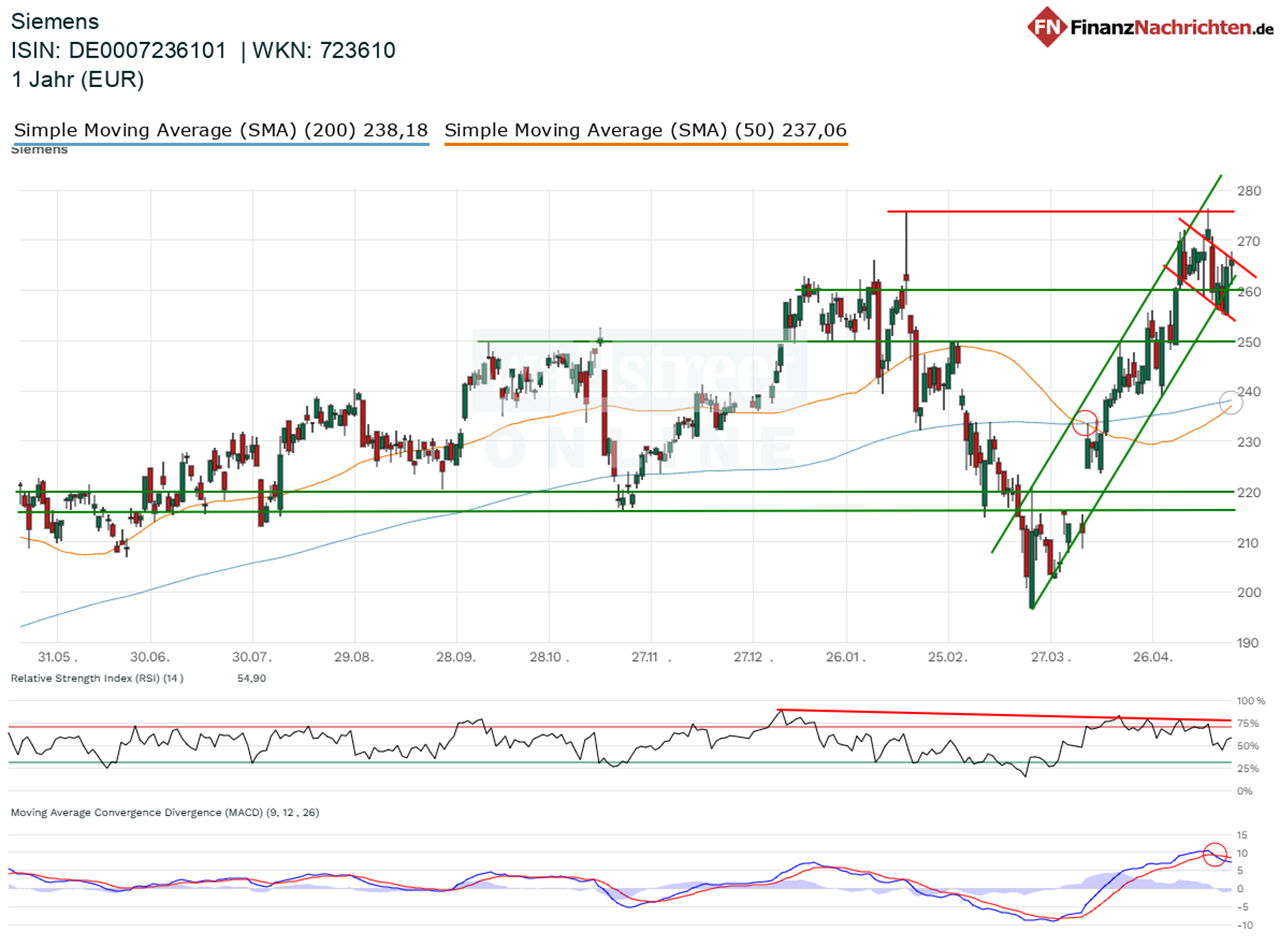Select the 25.02. date on the time axis

948,659
